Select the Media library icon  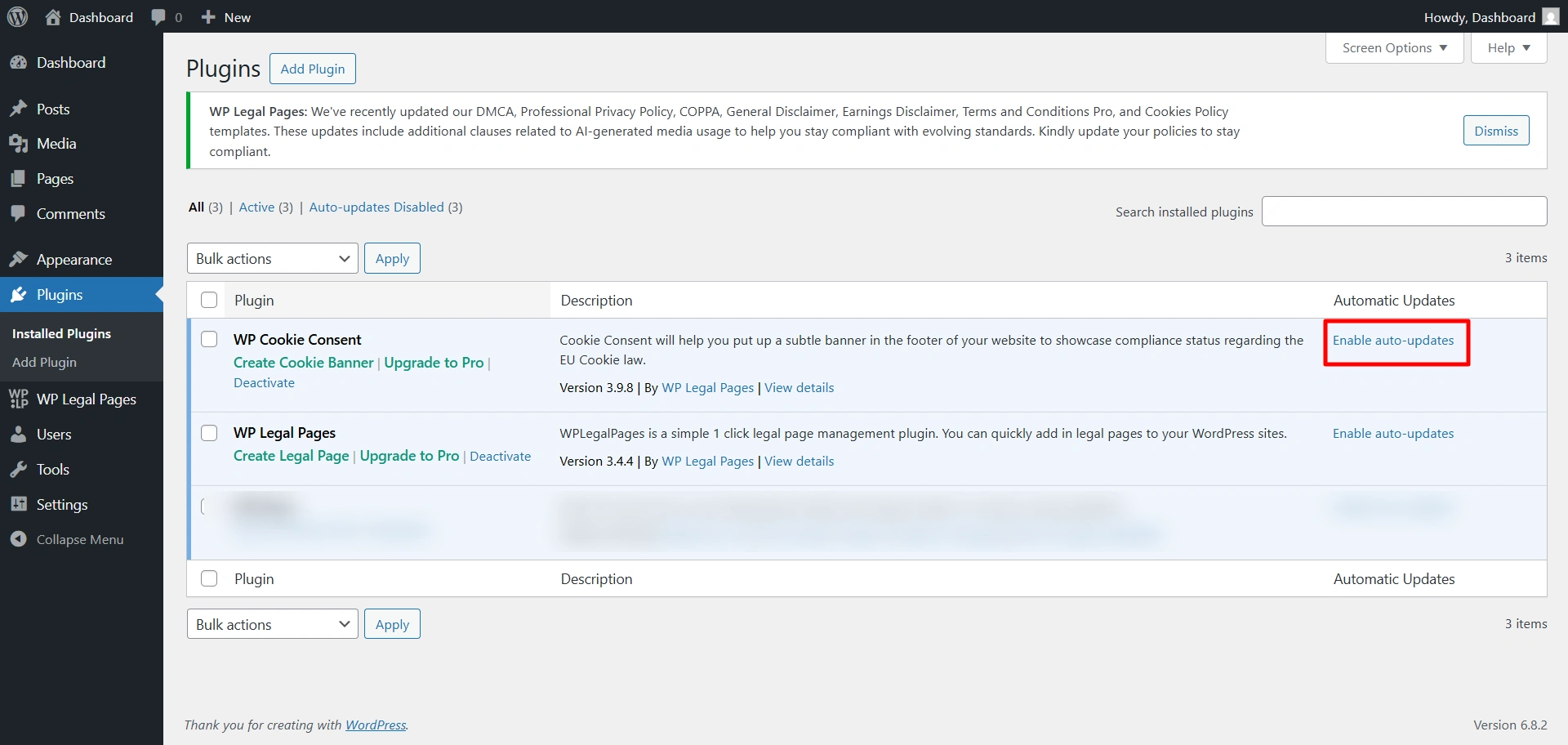19,143
